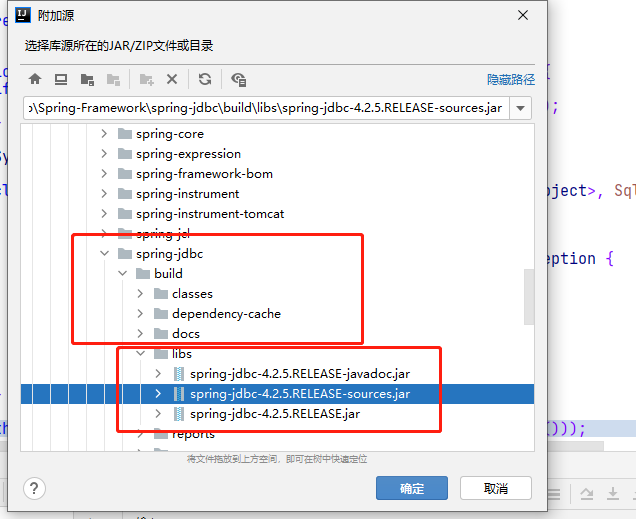This screenshot has height=519, width=636.
Task: Collapse the build folder
Action: coord(122,273)
